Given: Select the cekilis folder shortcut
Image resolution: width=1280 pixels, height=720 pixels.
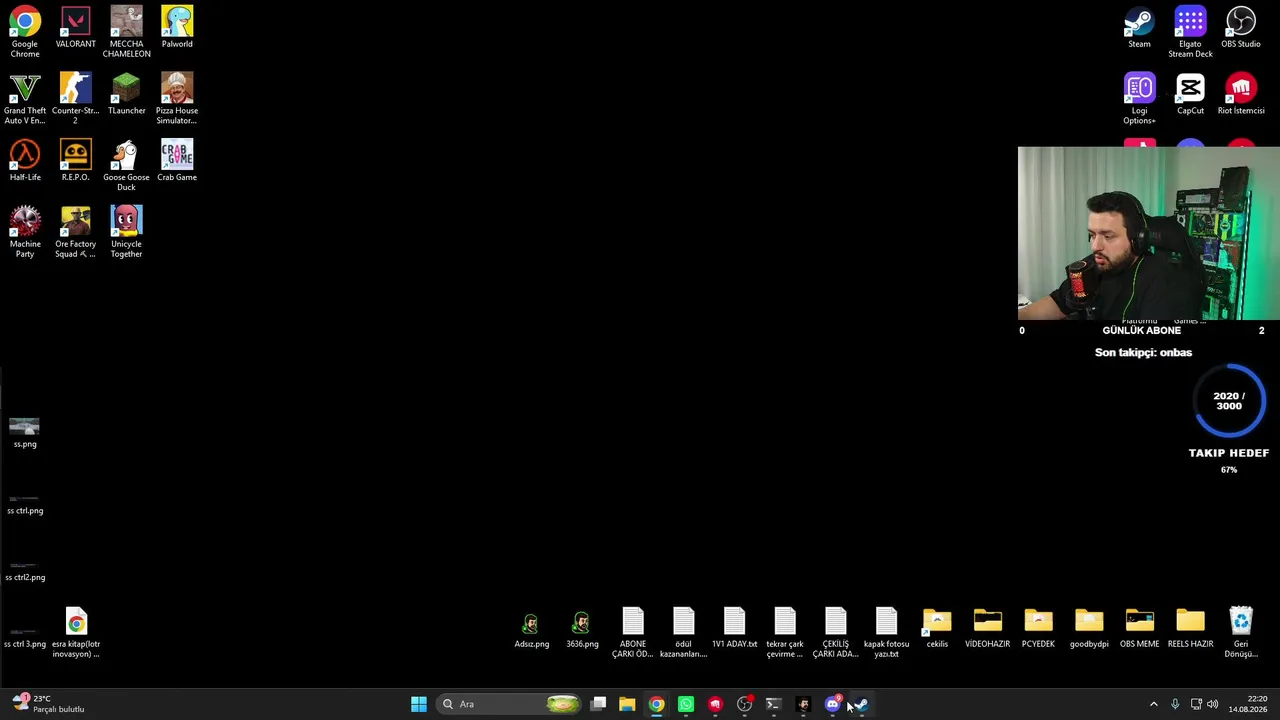Looking at the screenshot, I should [937, 629].
